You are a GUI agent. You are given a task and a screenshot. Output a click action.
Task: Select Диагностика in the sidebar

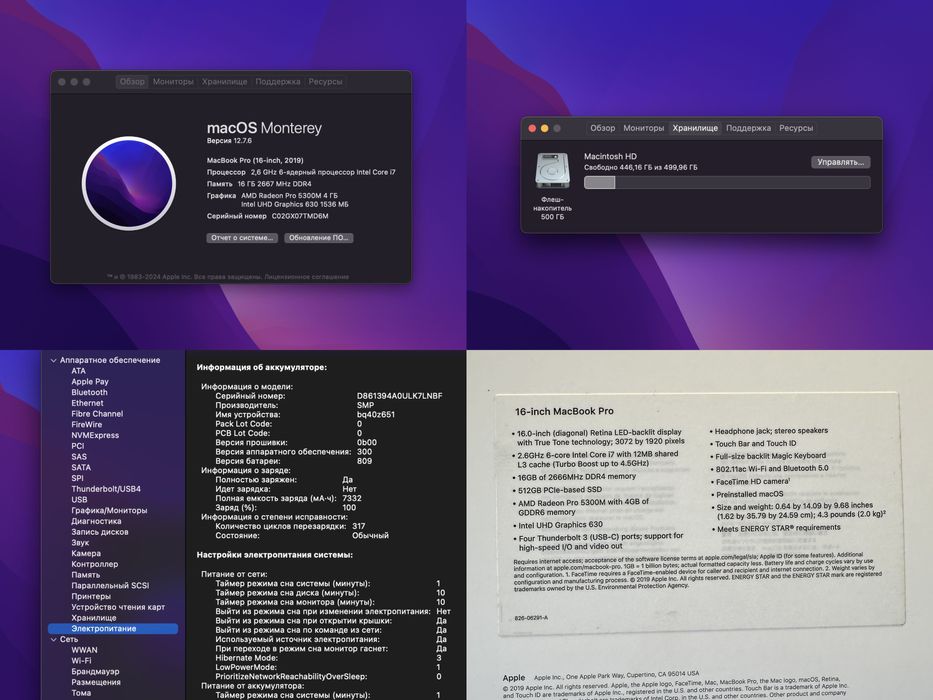(x=96, y=521)
